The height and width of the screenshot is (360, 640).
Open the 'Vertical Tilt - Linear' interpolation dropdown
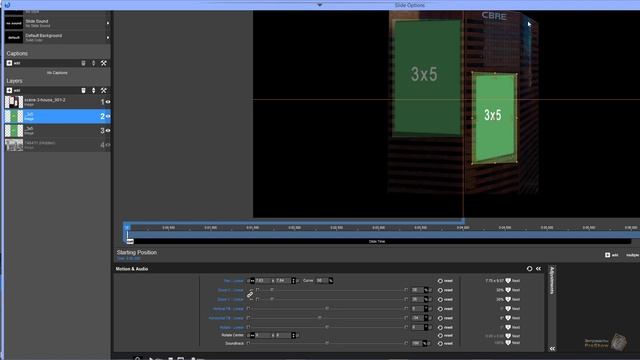(228, 309)
